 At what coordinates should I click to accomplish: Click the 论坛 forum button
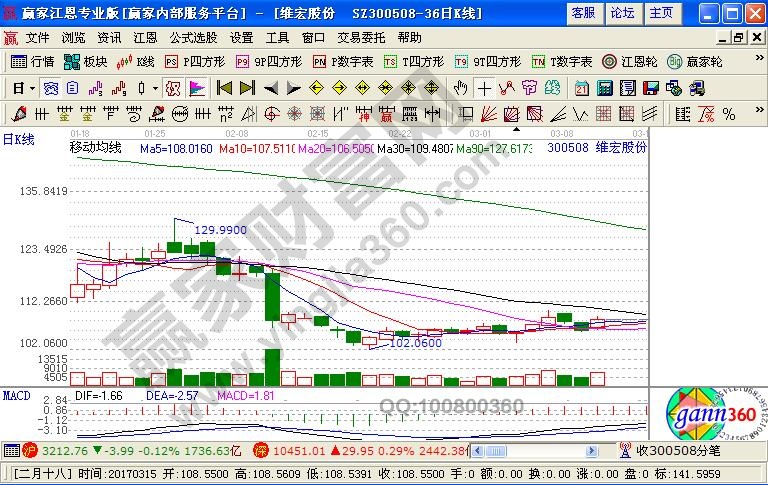click(621, 13)
